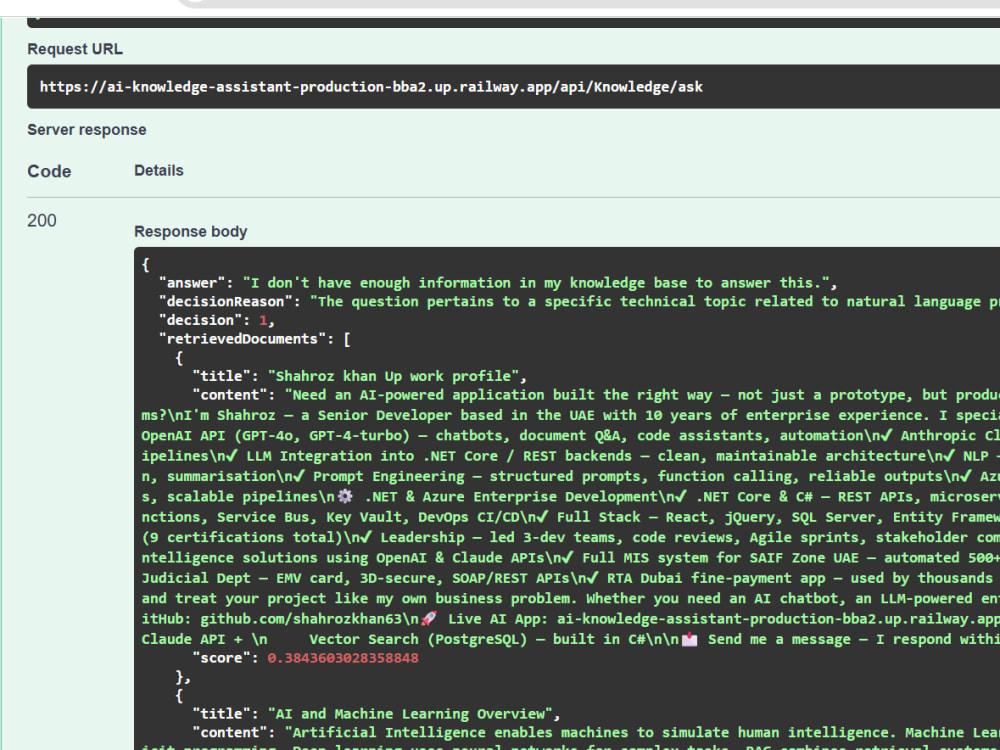Click the mailbox emoji before "Send me a message"
1000x750 pixels.
coord(689,639)
